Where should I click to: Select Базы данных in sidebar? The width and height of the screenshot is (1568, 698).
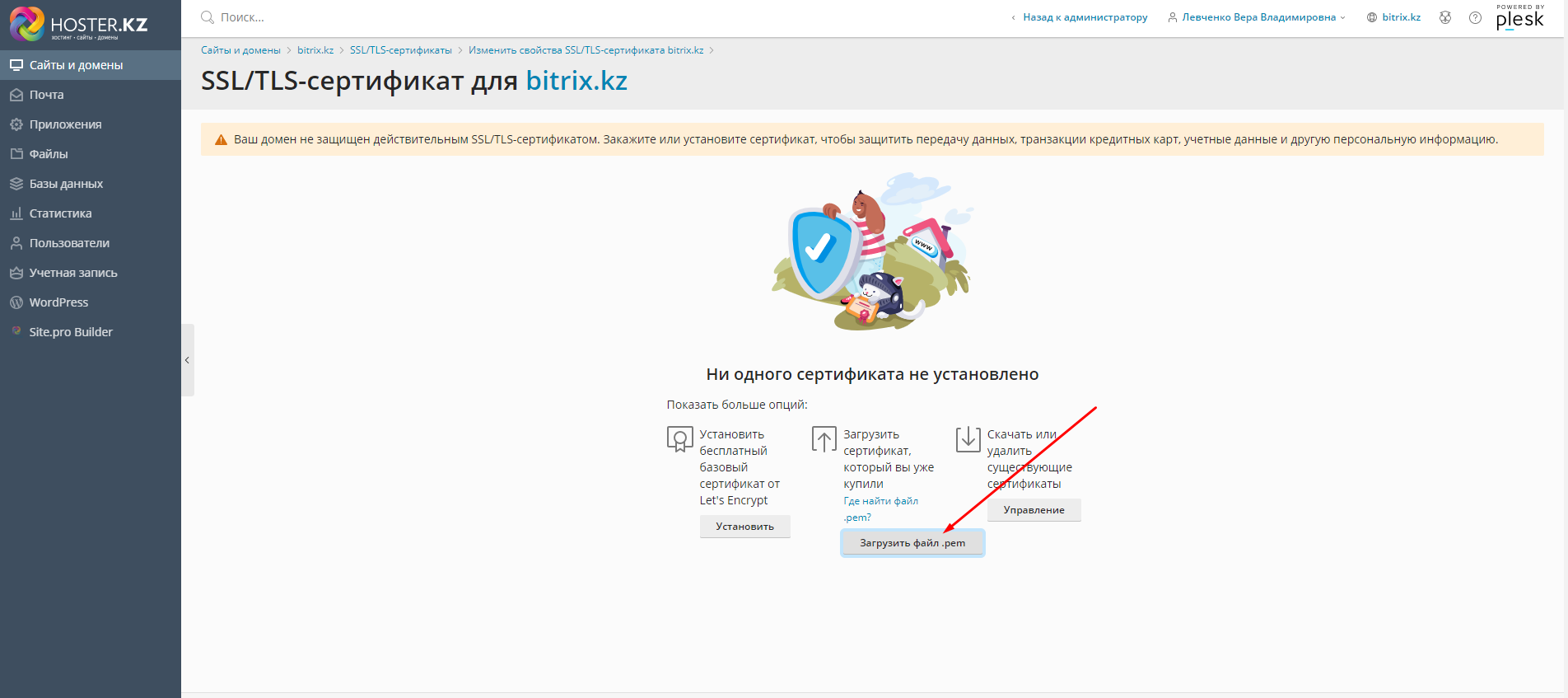pyautogui.click(x=91, y=184)
